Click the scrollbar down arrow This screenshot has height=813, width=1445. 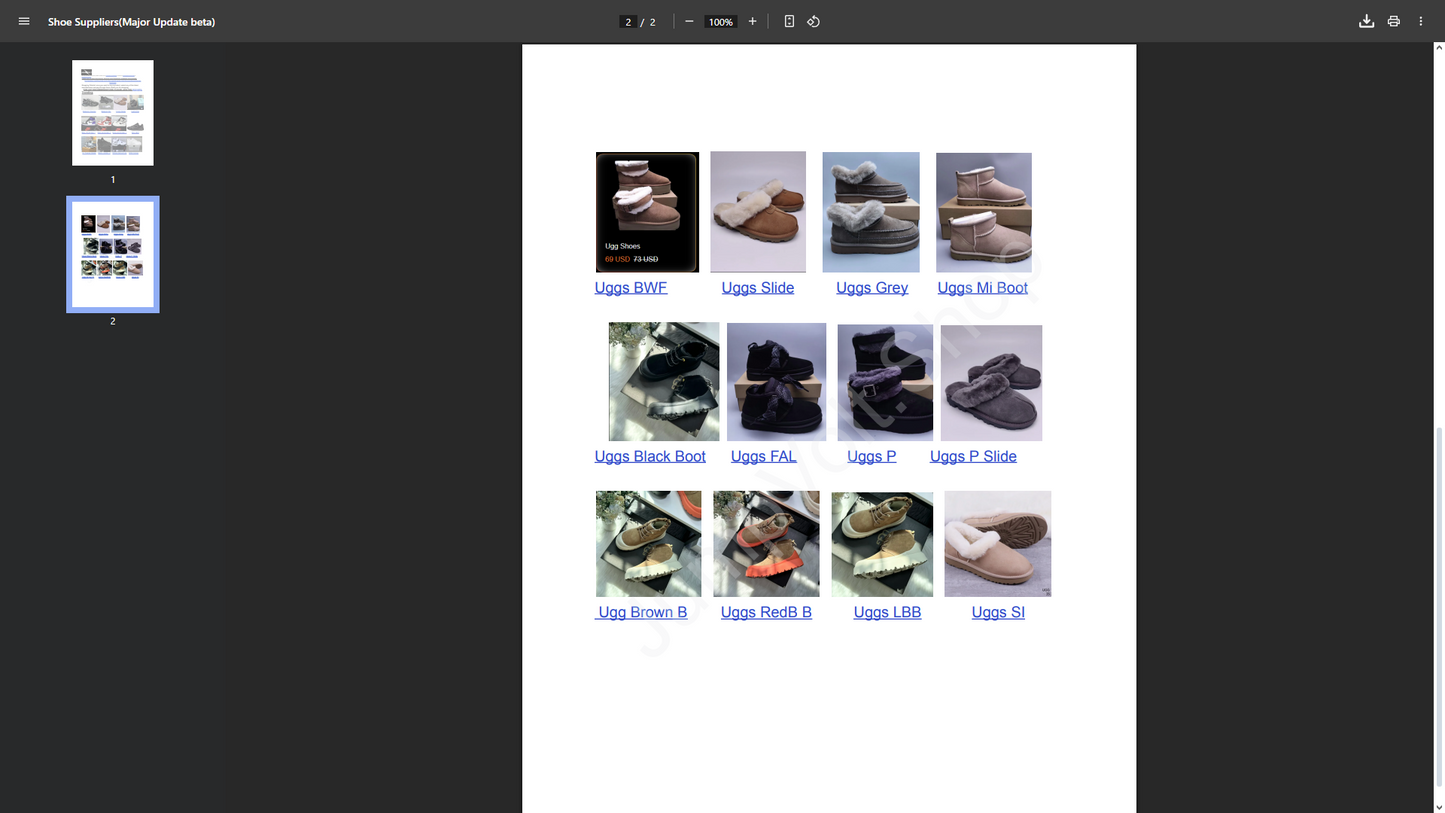[x=1438, y=806]
